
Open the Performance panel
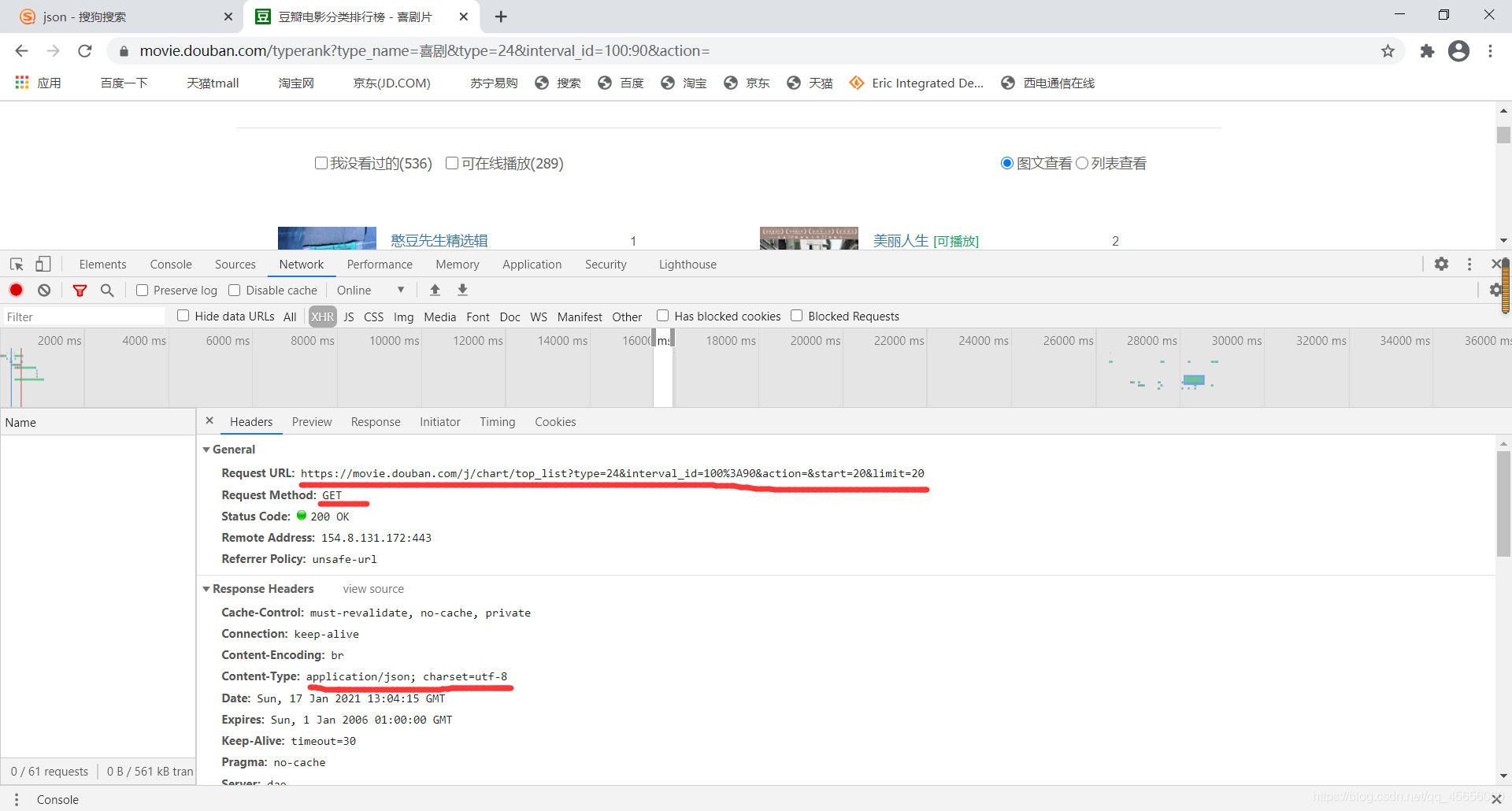coord(380,265)
